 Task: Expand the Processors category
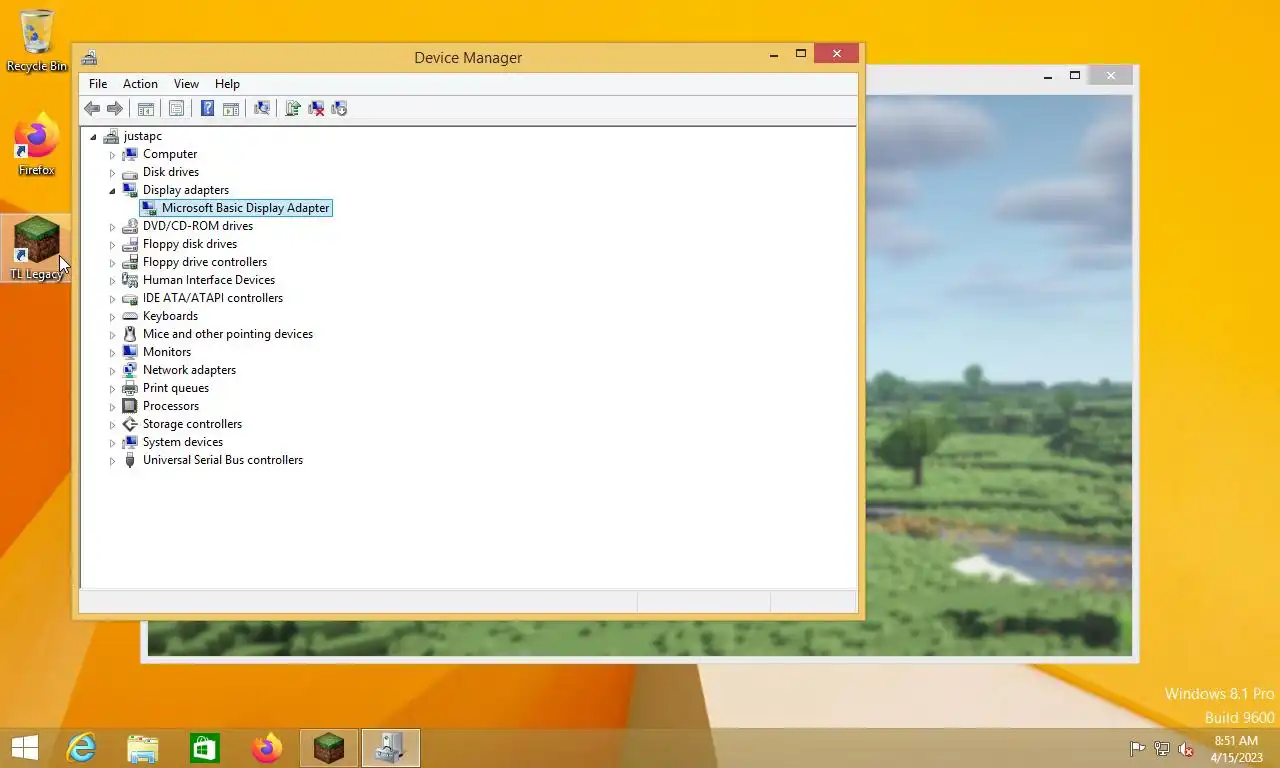coord(112,407)
